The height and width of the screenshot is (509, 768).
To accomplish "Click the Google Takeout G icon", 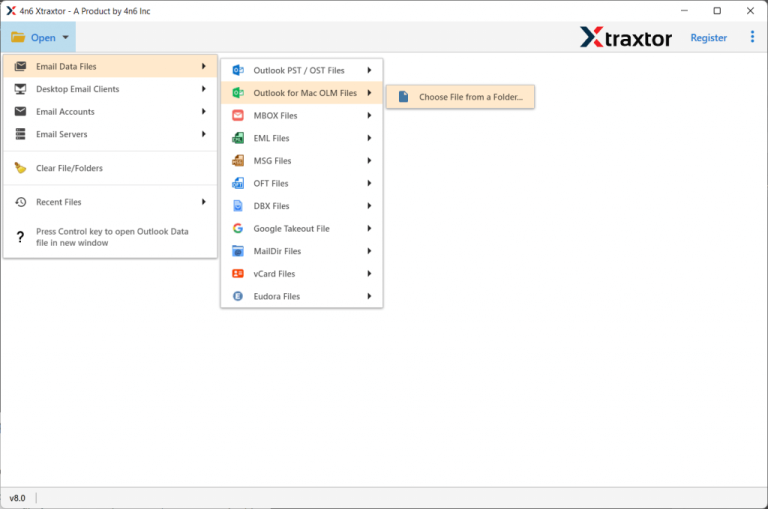I will (238, 228).
